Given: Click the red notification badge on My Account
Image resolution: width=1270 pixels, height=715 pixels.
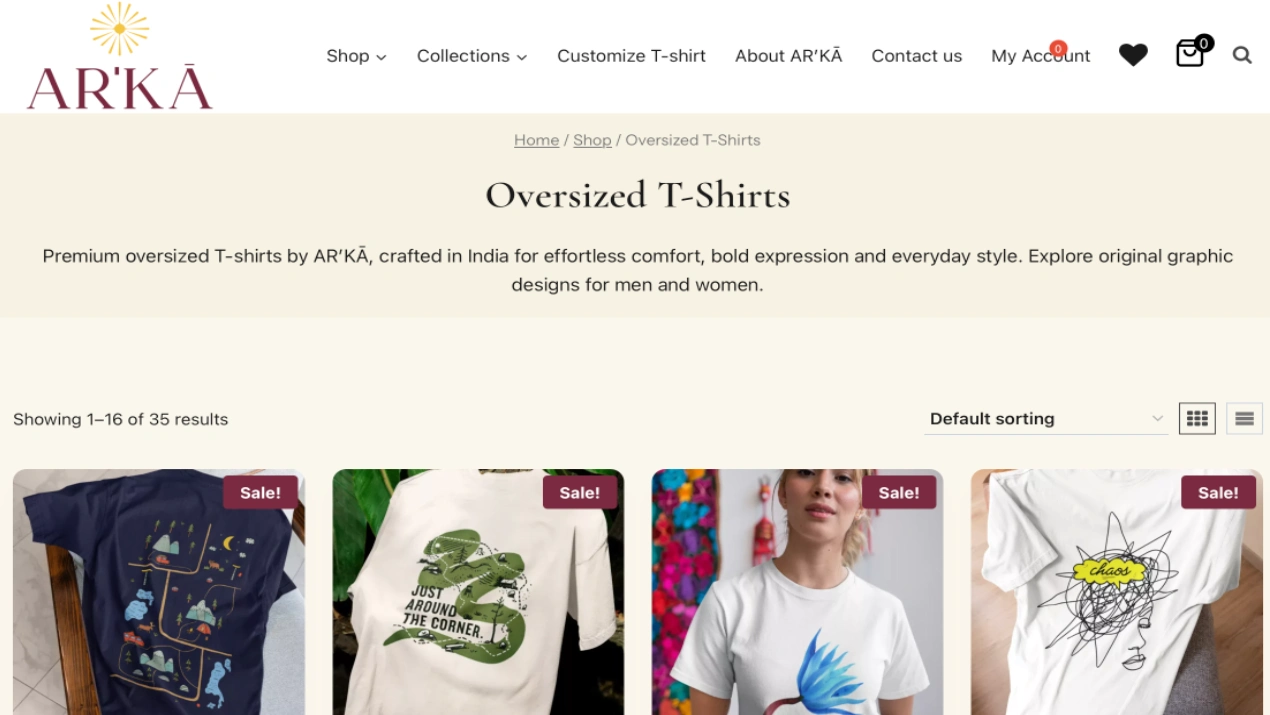Looking at the screenshot, I should pos(1058,48).
